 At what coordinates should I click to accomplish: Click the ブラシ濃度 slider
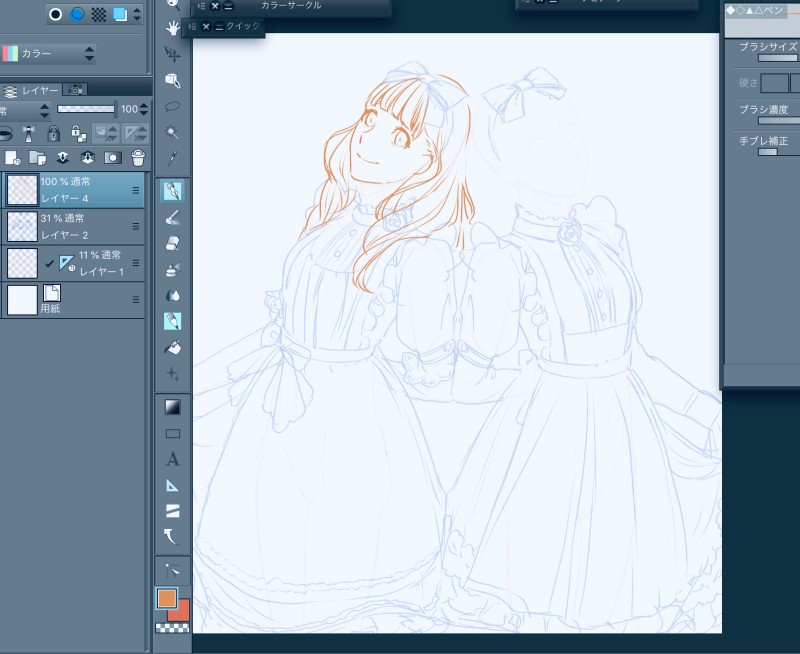(779, 121)
